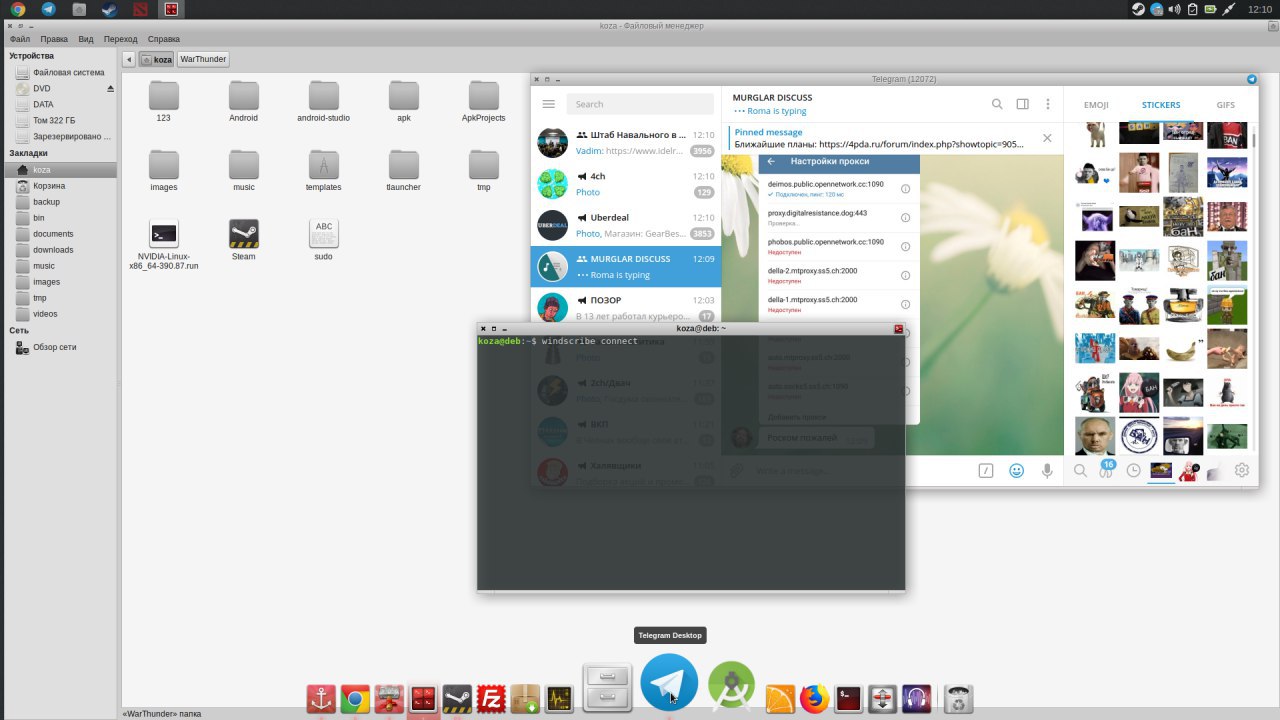Search stickers with magnifier icon
Viewport: 1280px width, 720px height.
(x=1081, y=470)
